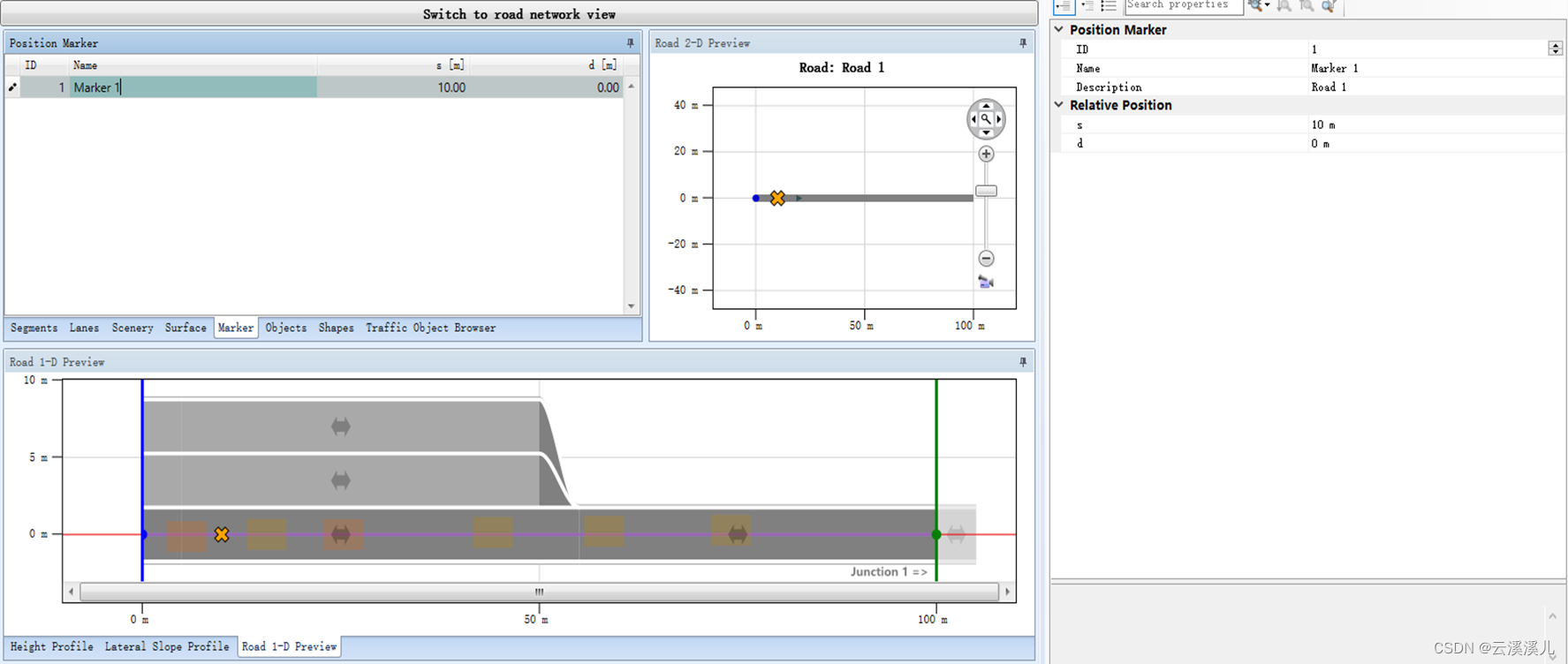Image resolution: width=1568 pixels, height=664 pixels.
Task: Click the 2-D preview zoom slider handle
Action: (x=986, y=191)
